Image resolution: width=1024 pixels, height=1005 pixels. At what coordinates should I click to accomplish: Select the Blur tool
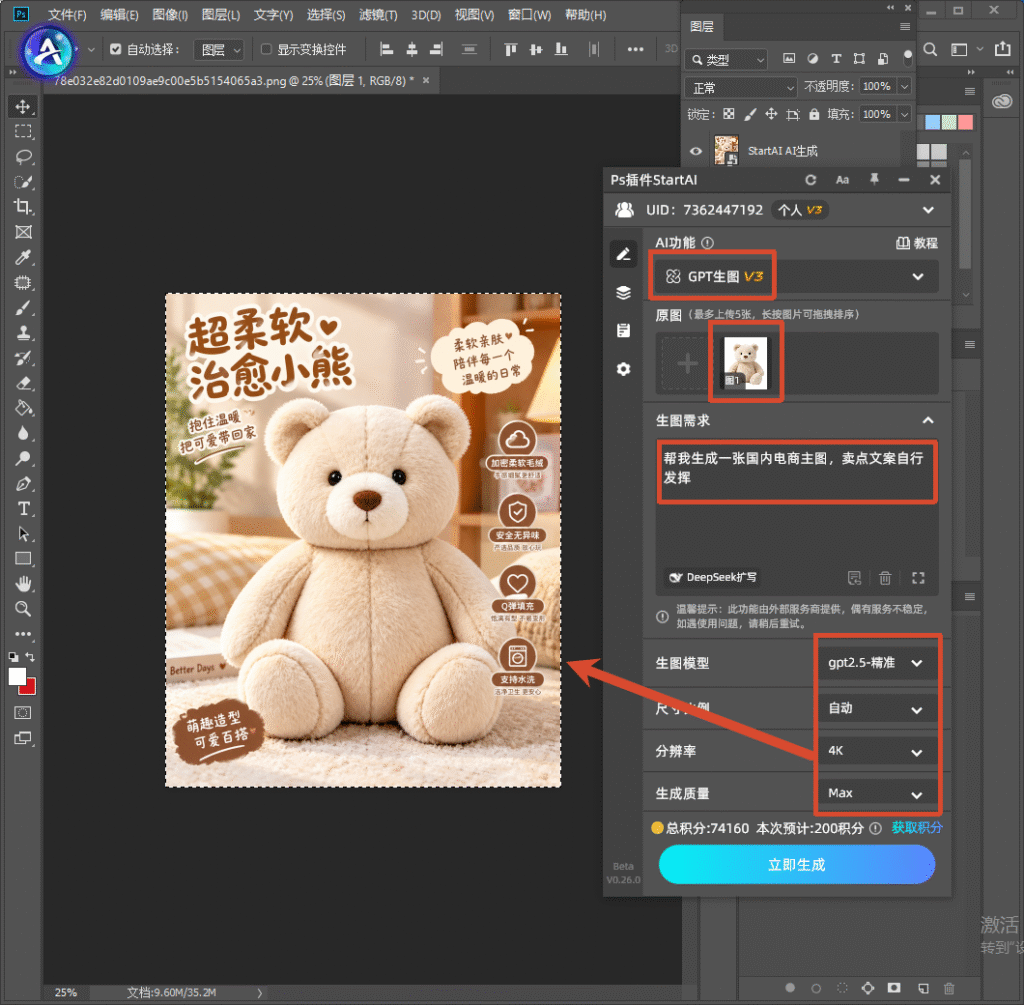coord(23,433)
